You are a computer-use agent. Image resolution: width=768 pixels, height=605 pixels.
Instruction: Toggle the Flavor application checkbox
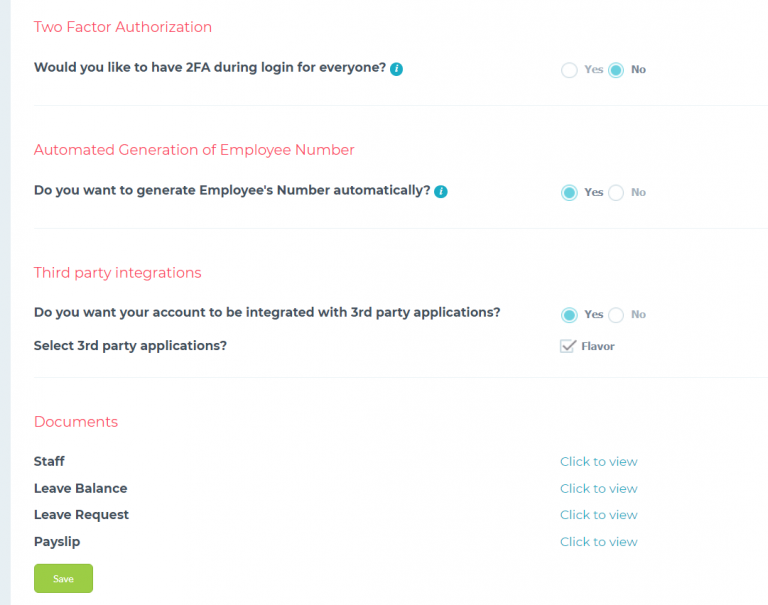pyautogui.click(x=568, y=346)
